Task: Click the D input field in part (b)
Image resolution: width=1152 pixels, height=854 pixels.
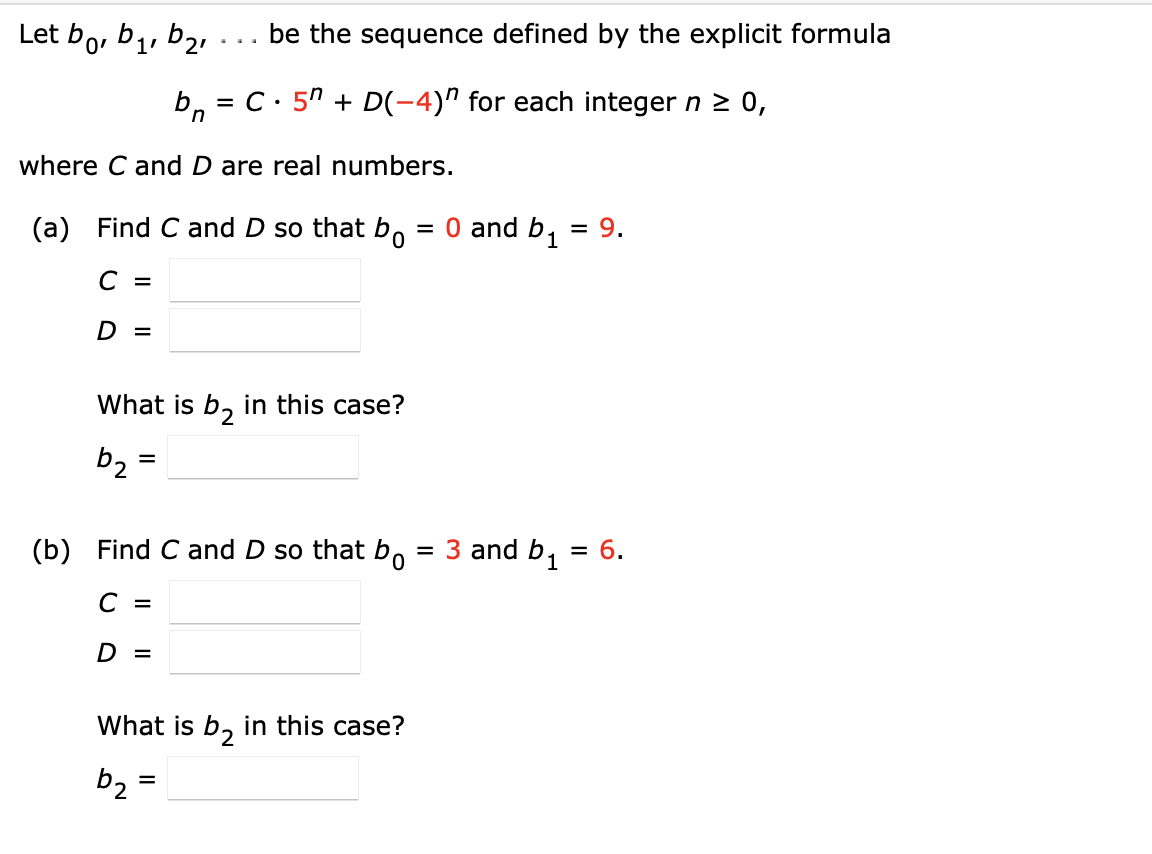Action: point(264,652)
